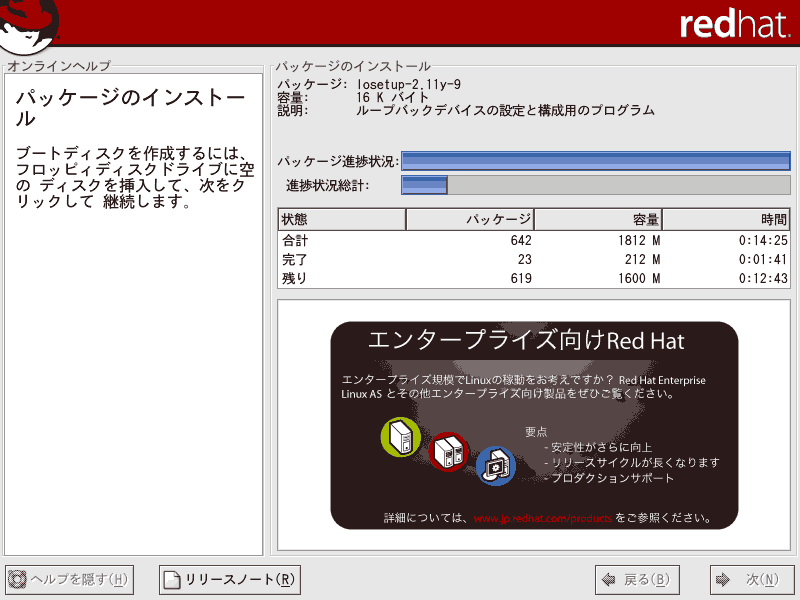Open the リリースノート release notes
Image resolution: width=800 pixels, height=600 pixels.
(x=229, y=579)
